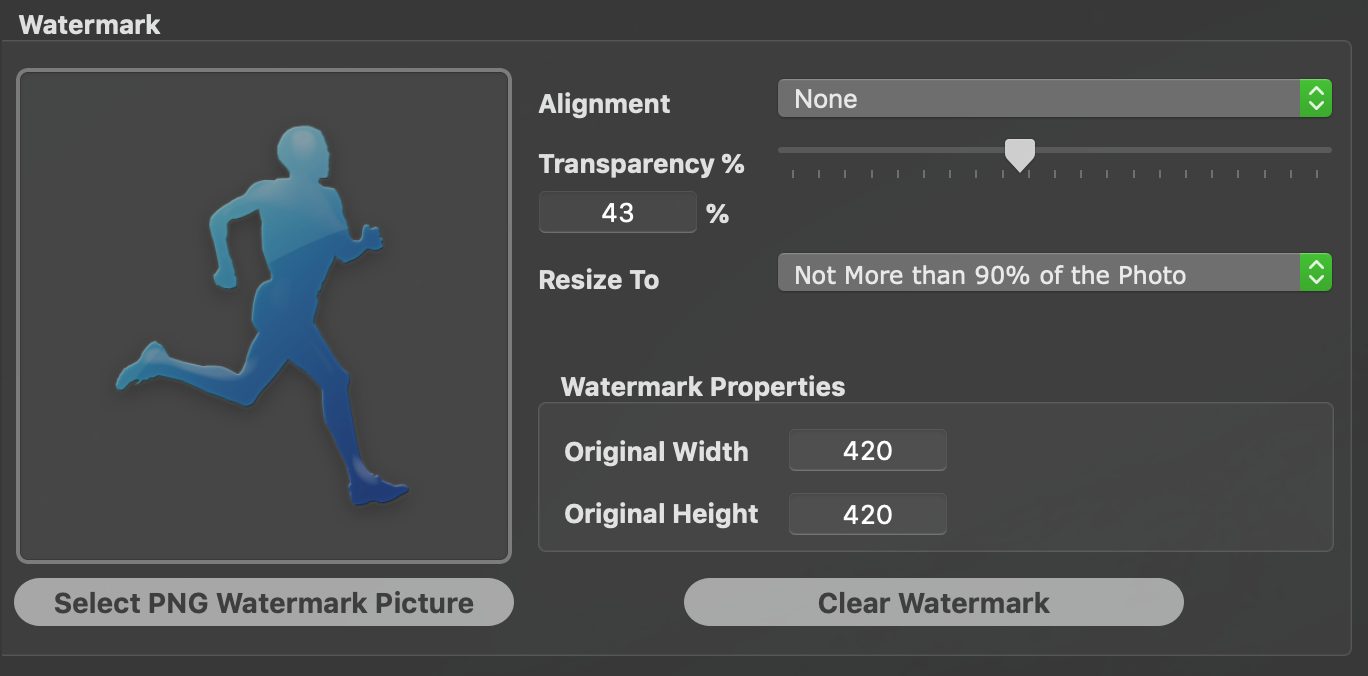Click the Watermark Properties group title
This screenshot has height=676, width=1368.
(x=702, y=387)
